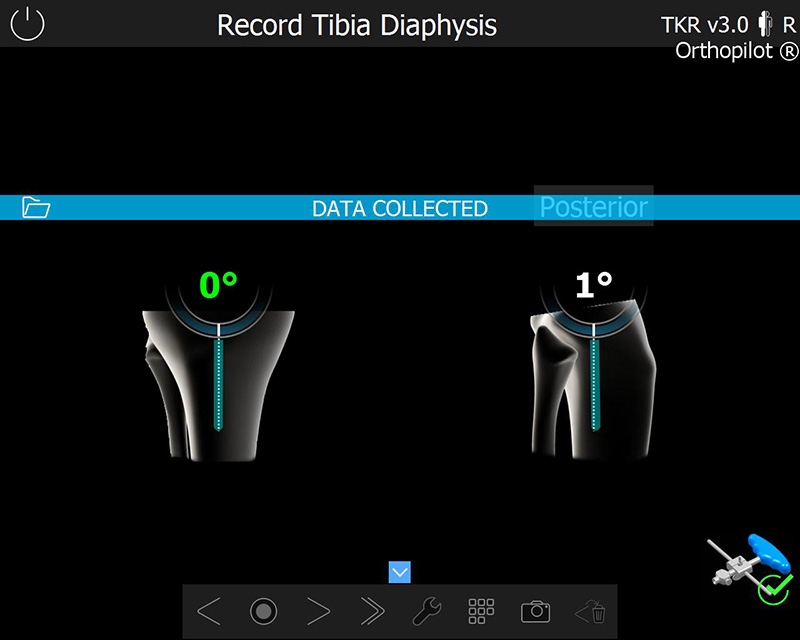Toggle the right side indicator R
Viewport: 800px width, 640px height.
(x=789, y=24)
